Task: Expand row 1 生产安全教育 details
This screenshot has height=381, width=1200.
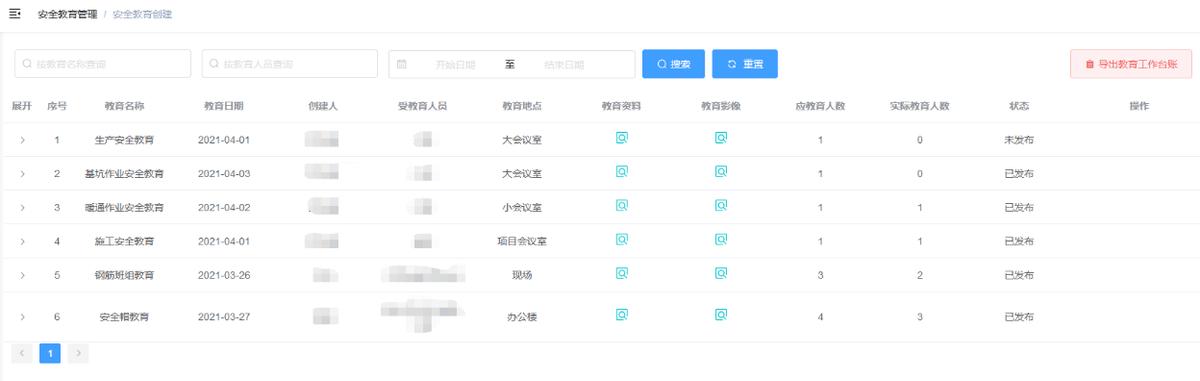Action: pyautogui.click(x=22, y=140)
